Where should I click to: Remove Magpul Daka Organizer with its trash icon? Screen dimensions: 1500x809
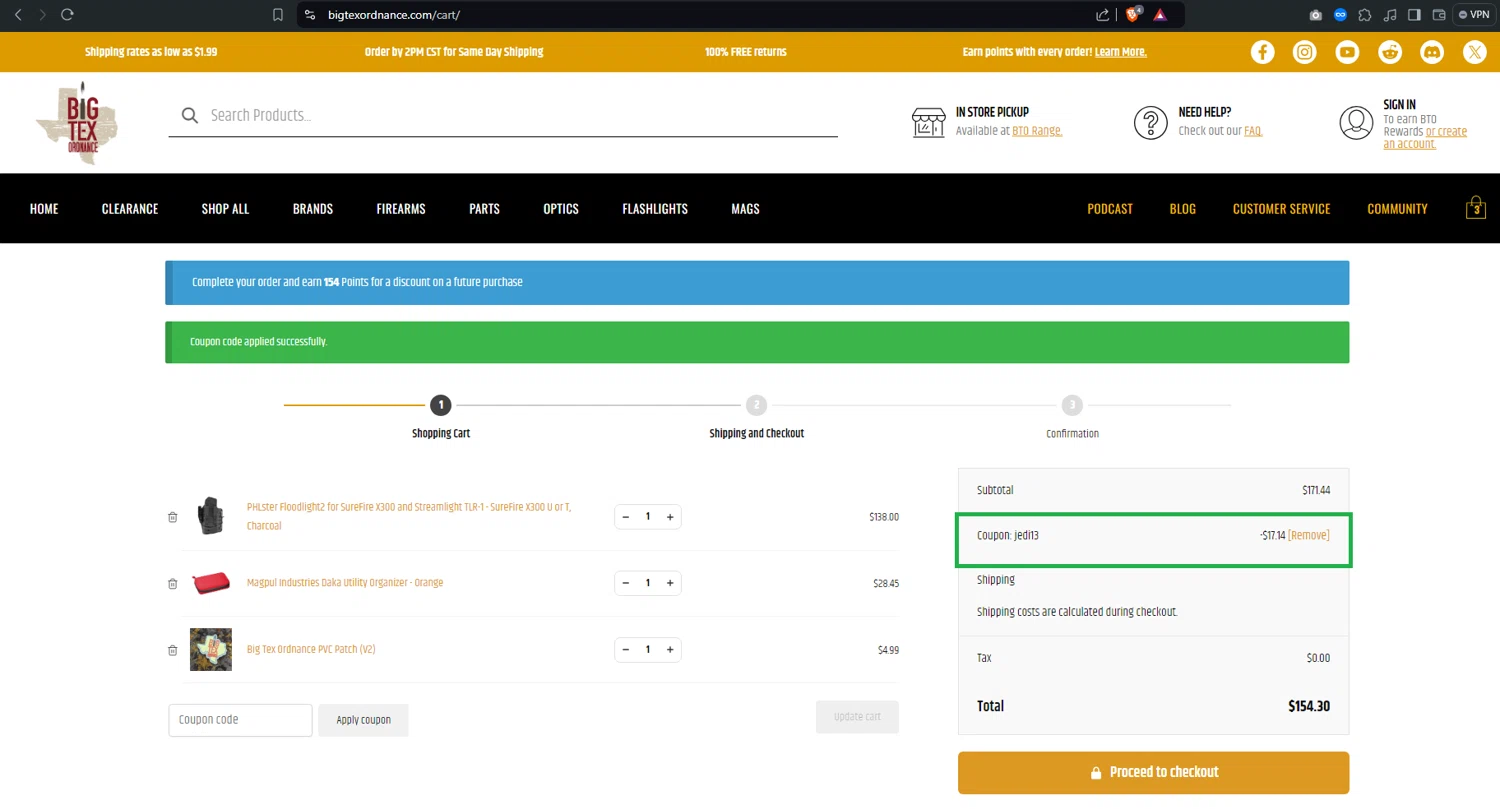(x=173, y=583)
